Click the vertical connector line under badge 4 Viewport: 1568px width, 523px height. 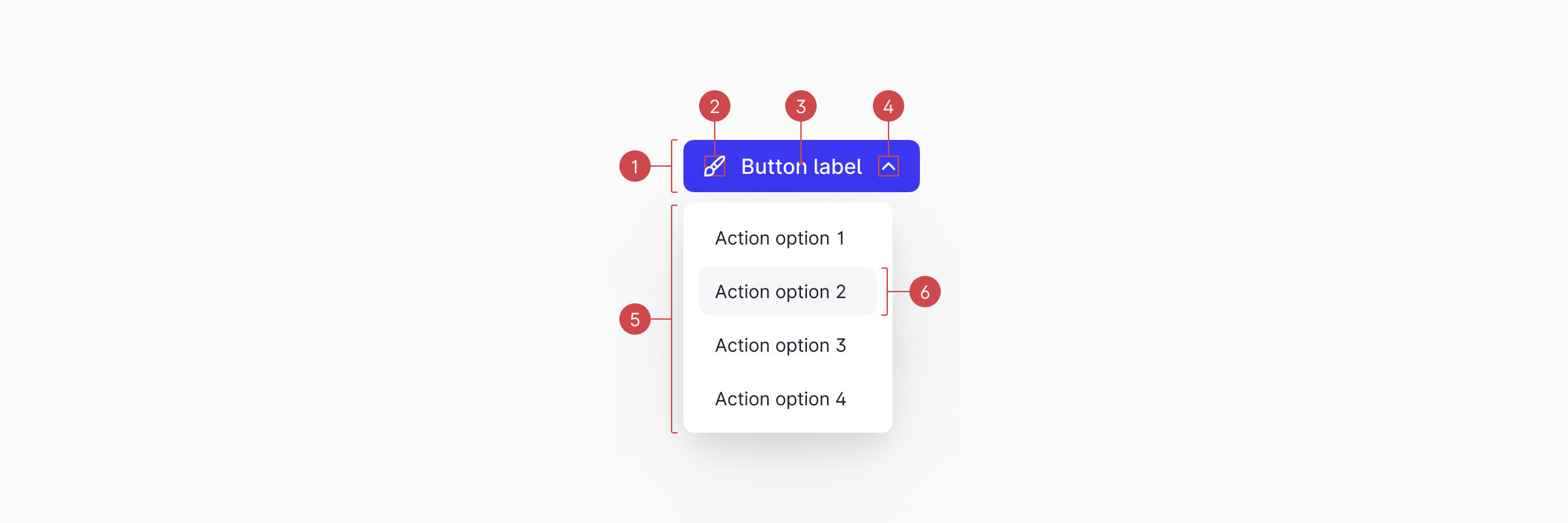click(889, 137)
